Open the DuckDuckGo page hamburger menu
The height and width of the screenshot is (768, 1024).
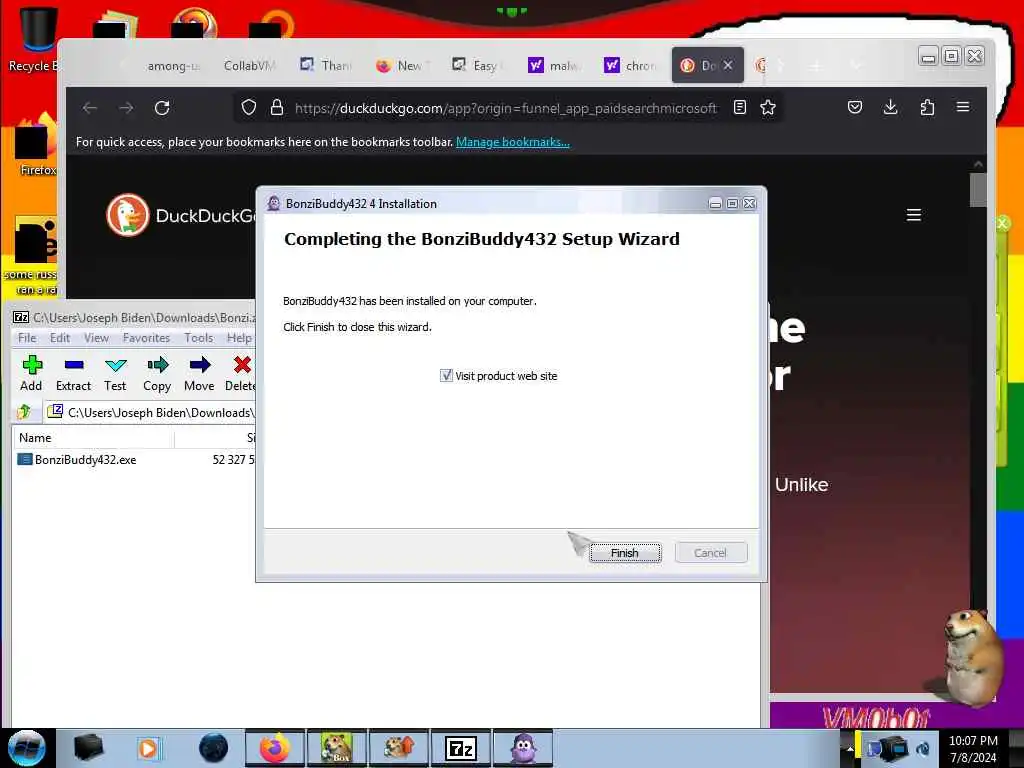click(914, 215)
